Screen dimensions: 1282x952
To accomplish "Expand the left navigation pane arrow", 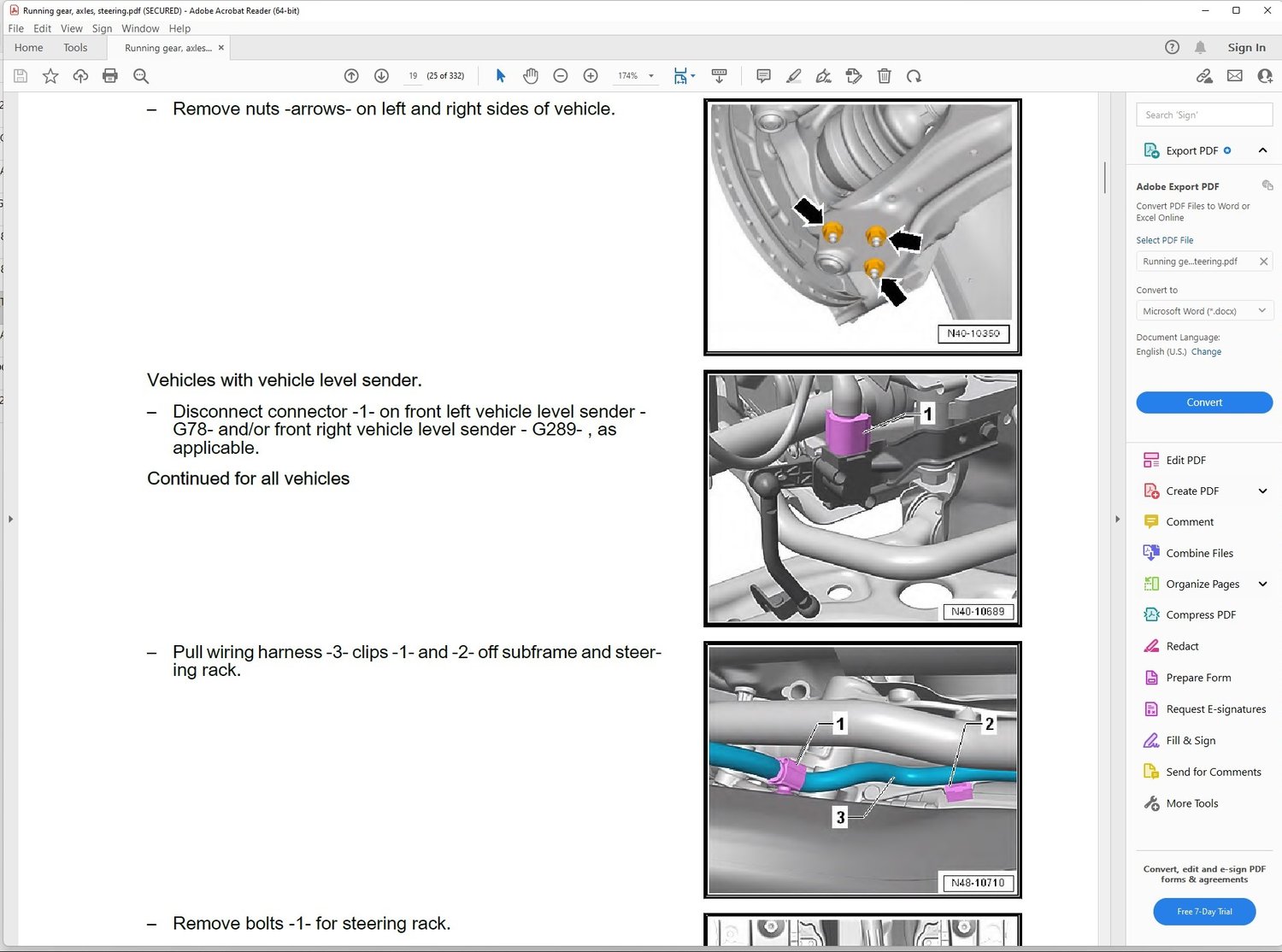I will click(x=10, y=519).
